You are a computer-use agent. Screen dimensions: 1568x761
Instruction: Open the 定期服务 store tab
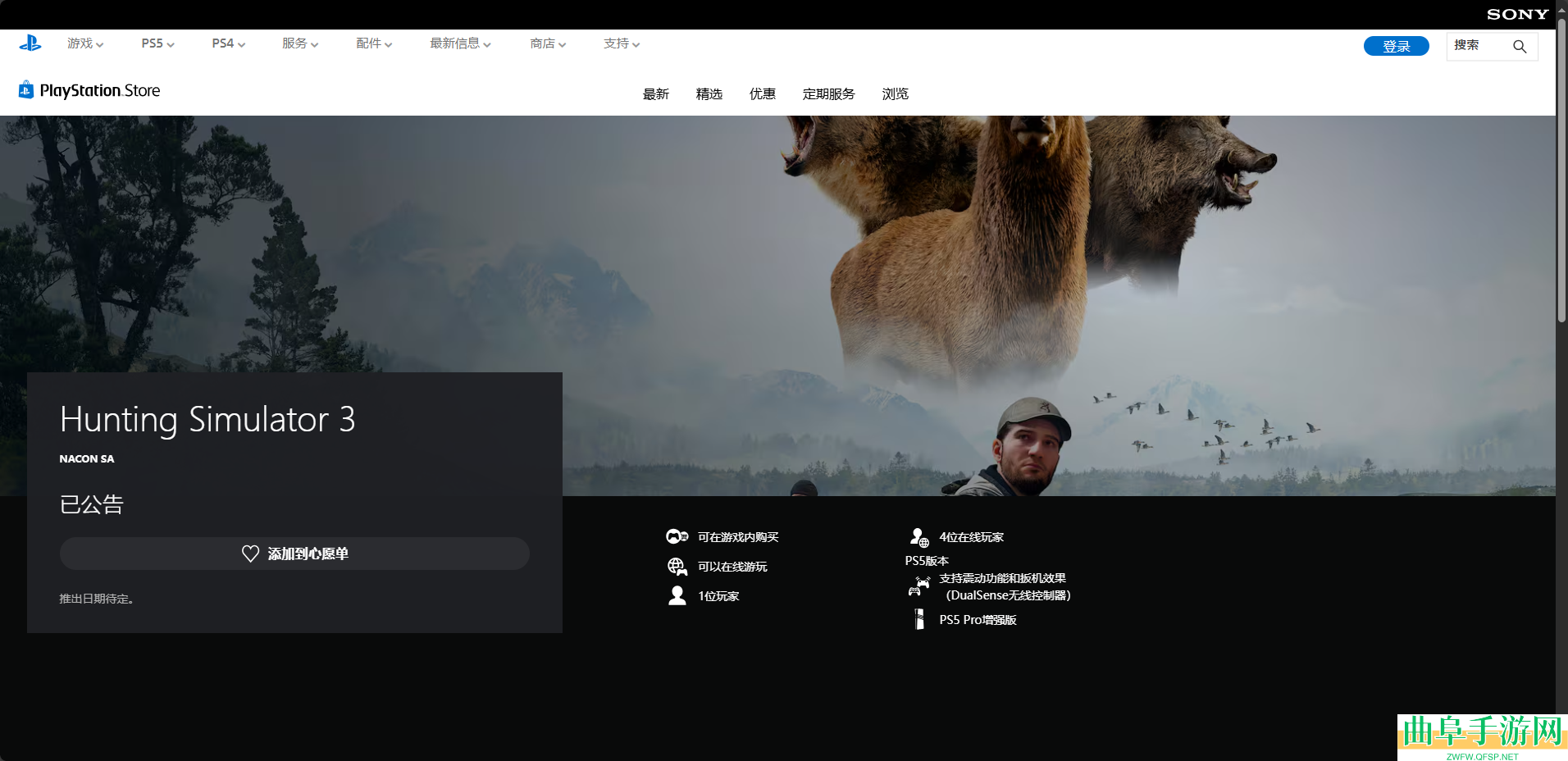coord(829,94)
